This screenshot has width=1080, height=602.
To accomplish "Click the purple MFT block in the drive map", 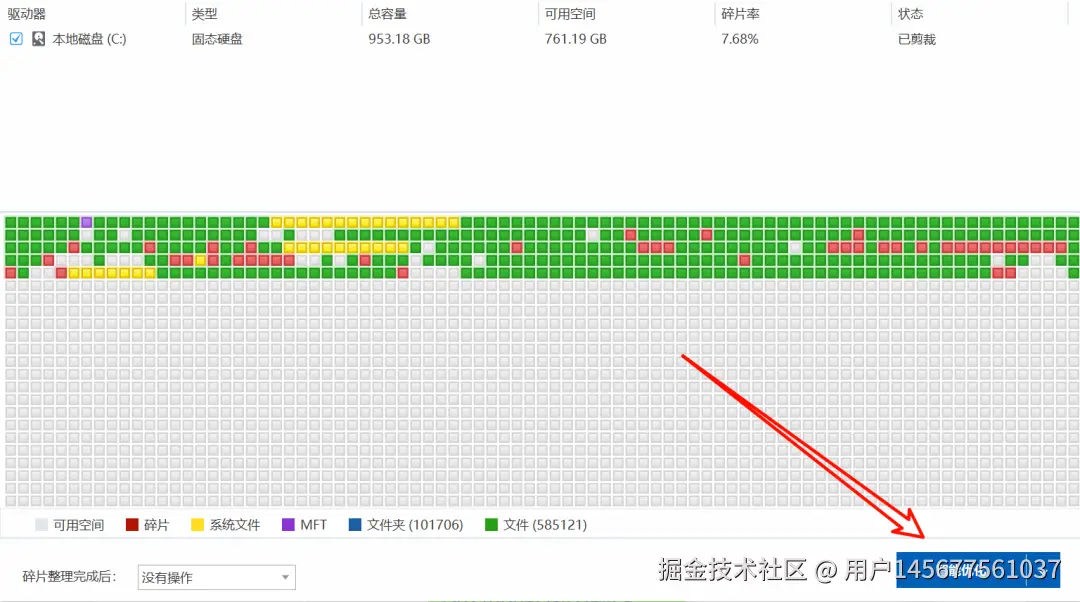I will [x=85, y=221].
